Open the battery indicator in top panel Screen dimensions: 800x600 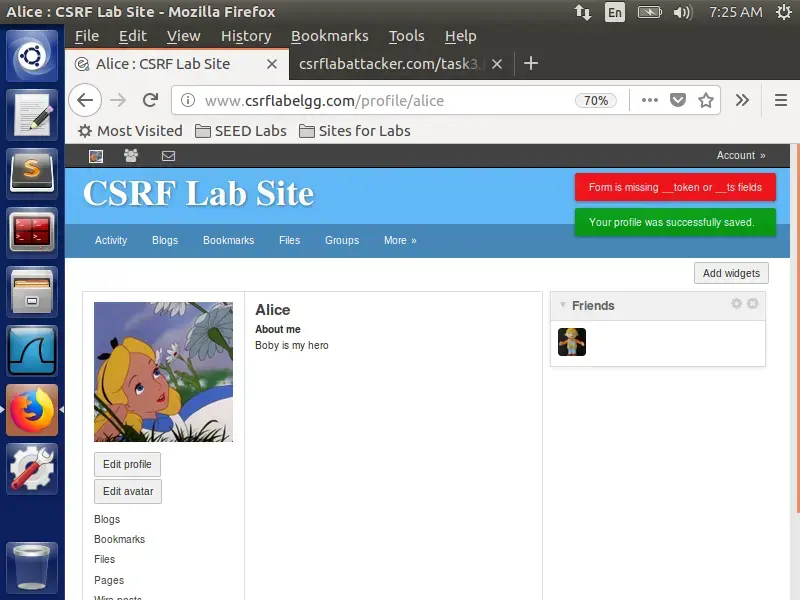(x=649, y=12)
